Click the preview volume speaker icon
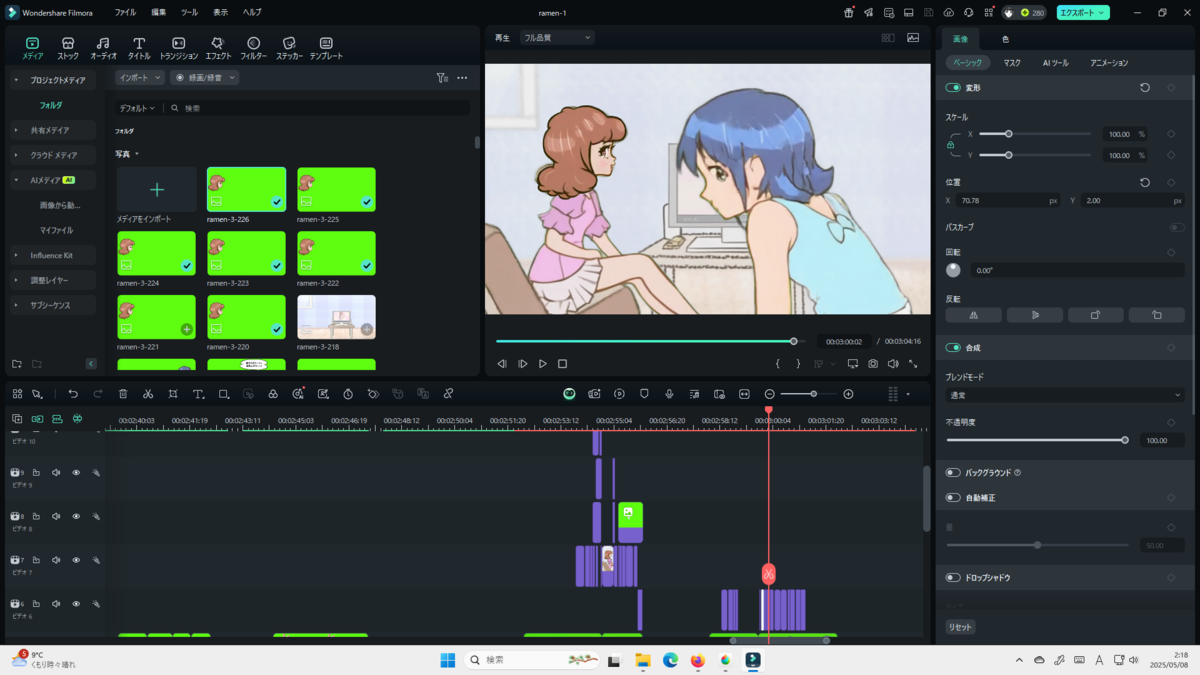The height and width of the screenshot is (675, 1200). (x=893, y=364)
